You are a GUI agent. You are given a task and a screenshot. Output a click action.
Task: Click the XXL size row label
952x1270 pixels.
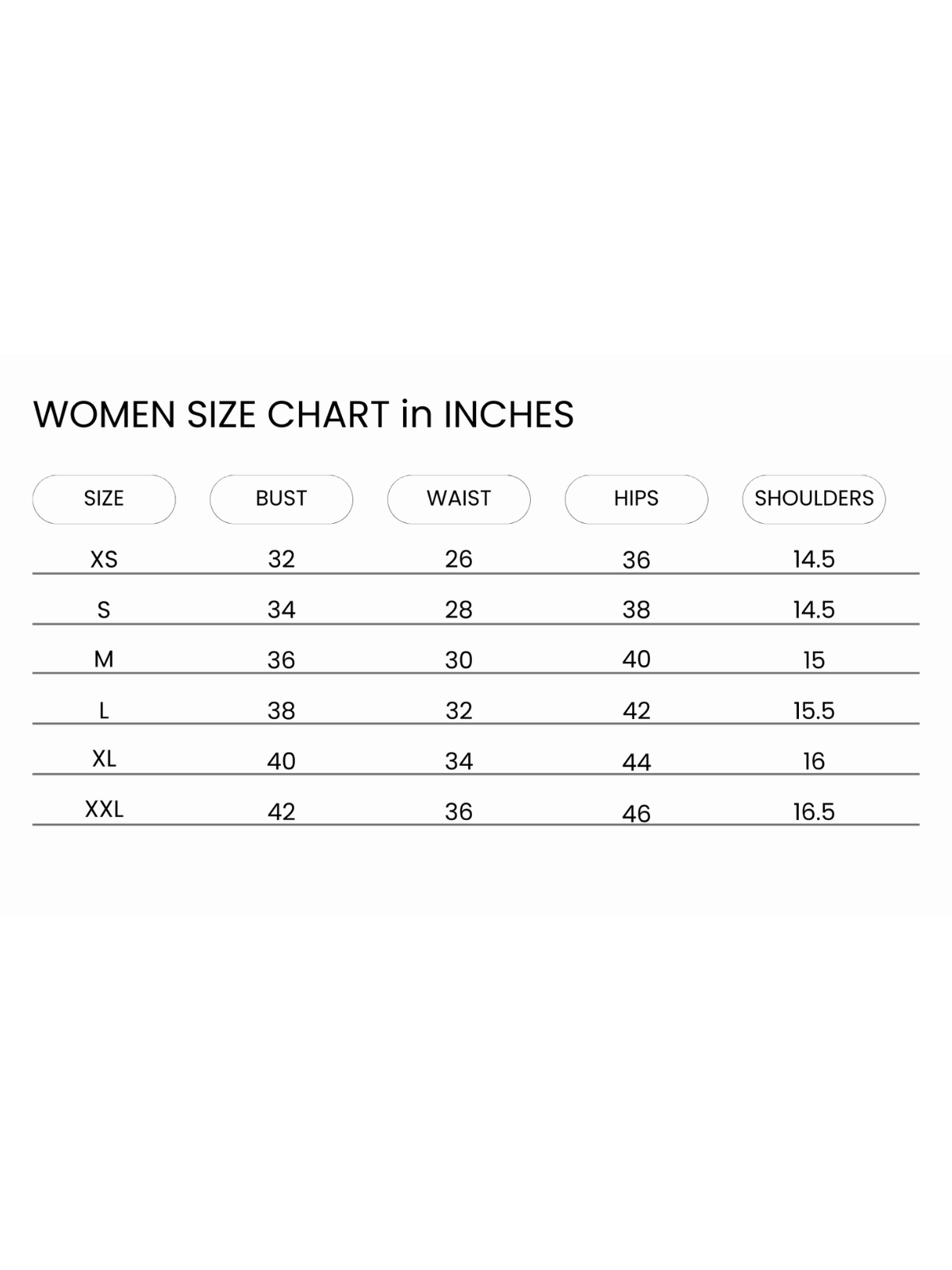pyautogui.click(x=104, y=810)
